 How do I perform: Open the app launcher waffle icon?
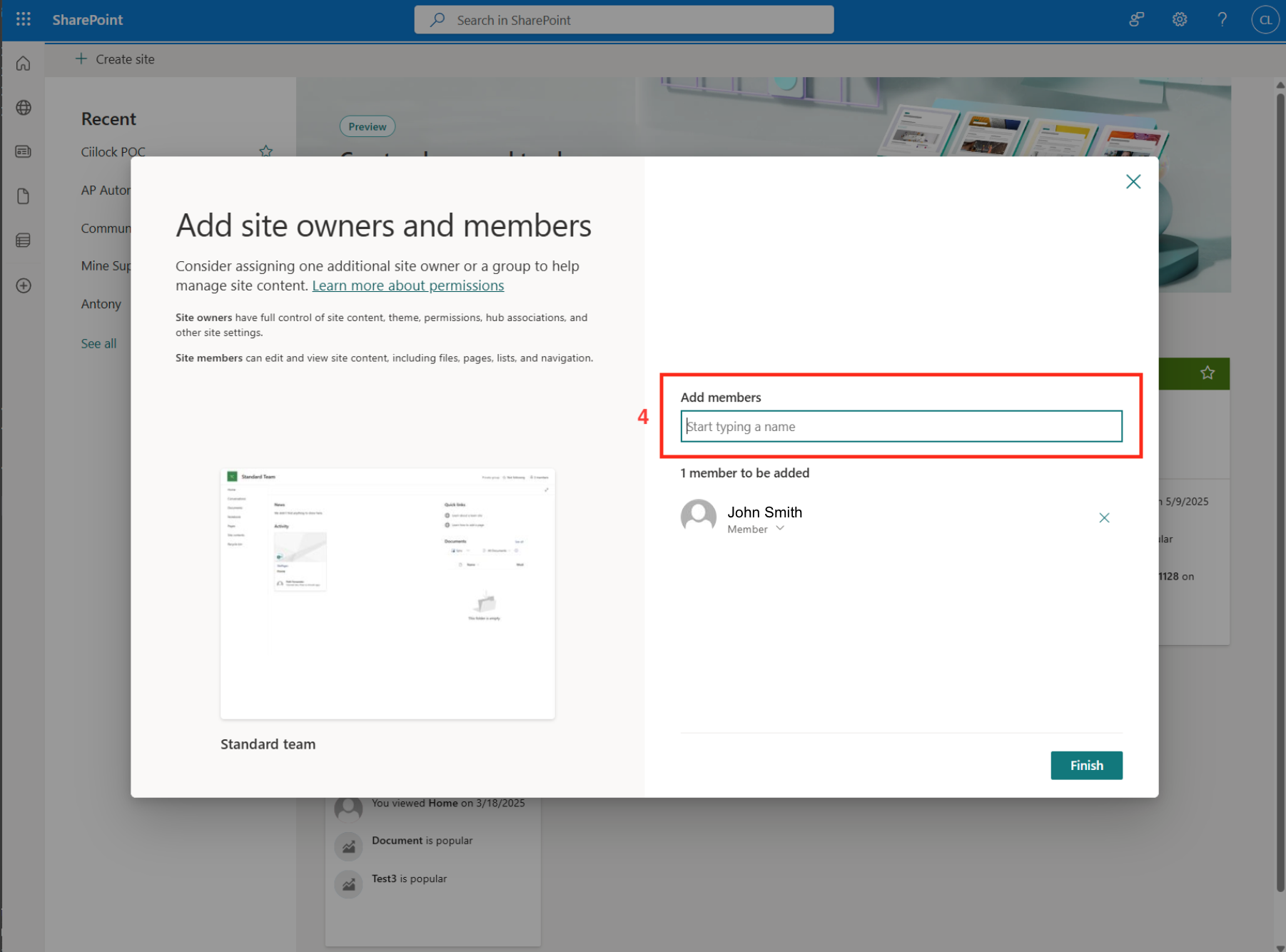click(x=24, y=19)
